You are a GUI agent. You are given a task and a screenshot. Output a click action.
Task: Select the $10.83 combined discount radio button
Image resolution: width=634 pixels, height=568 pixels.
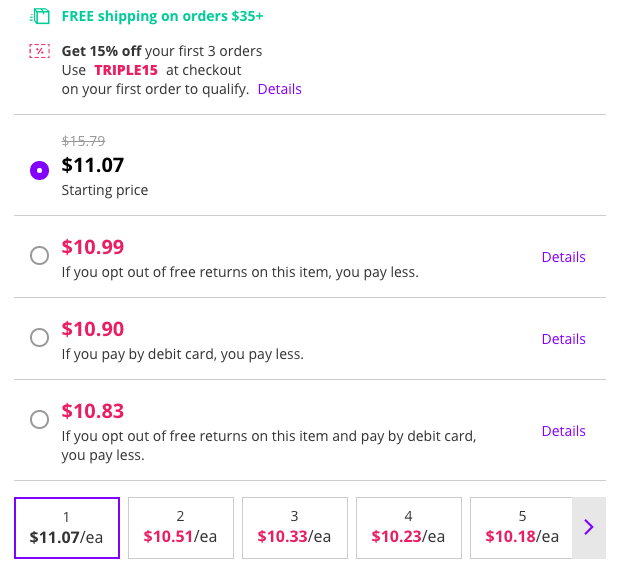[40, 420]
